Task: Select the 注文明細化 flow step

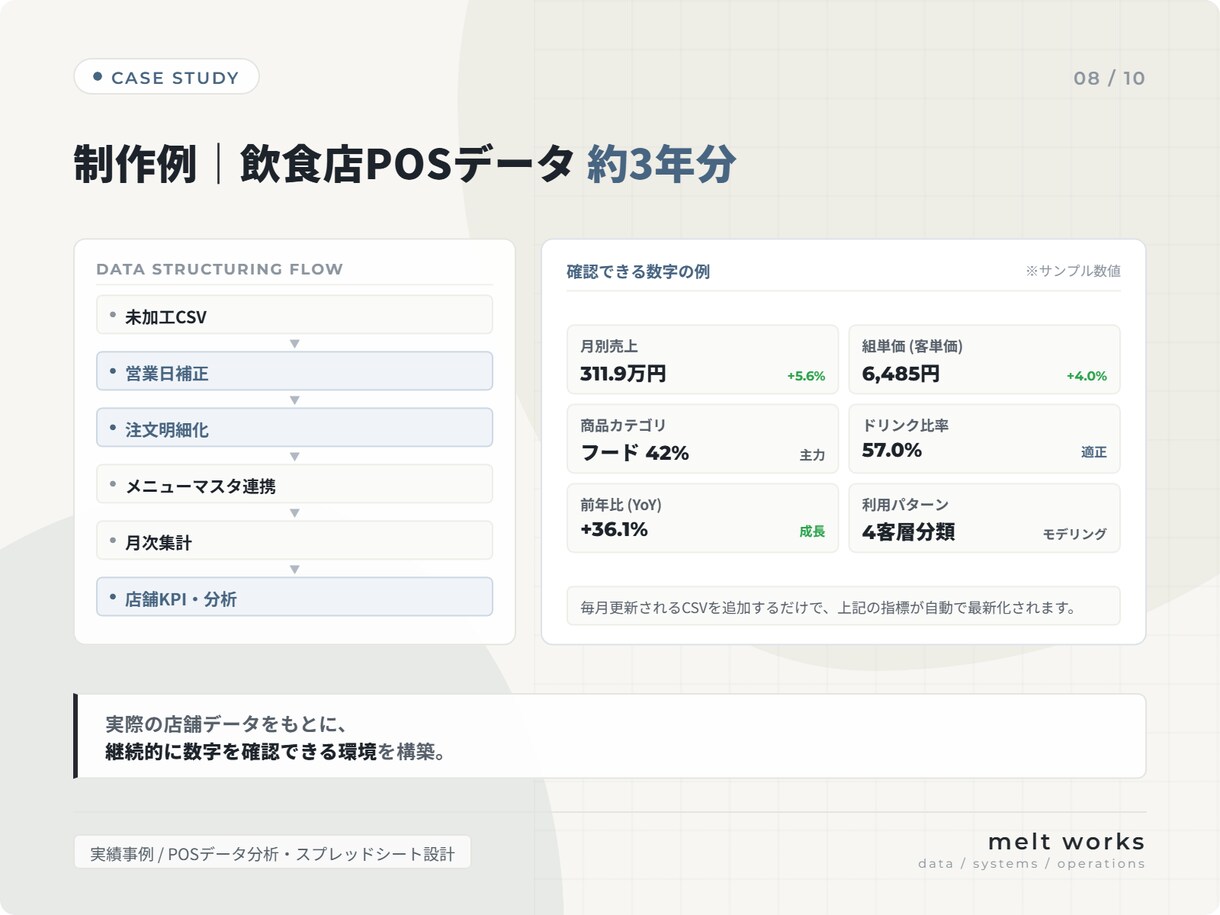Action: click(294, 428)
